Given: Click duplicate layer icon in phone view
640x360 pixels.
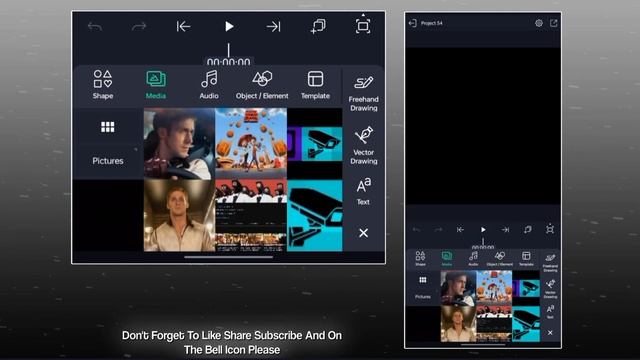Looking at the screenshot, I should point(528,229).
